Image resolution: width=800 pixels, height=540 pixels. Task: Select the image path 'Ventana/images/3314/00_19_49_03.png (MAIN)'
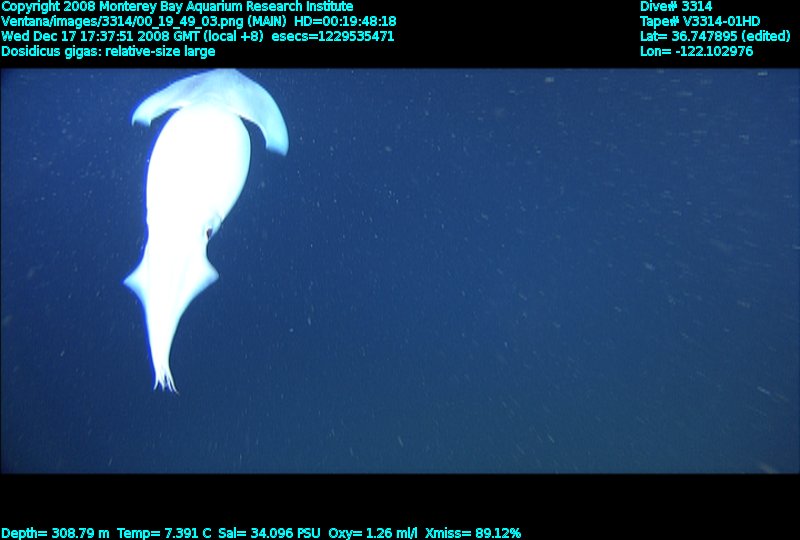pos(144,22)
